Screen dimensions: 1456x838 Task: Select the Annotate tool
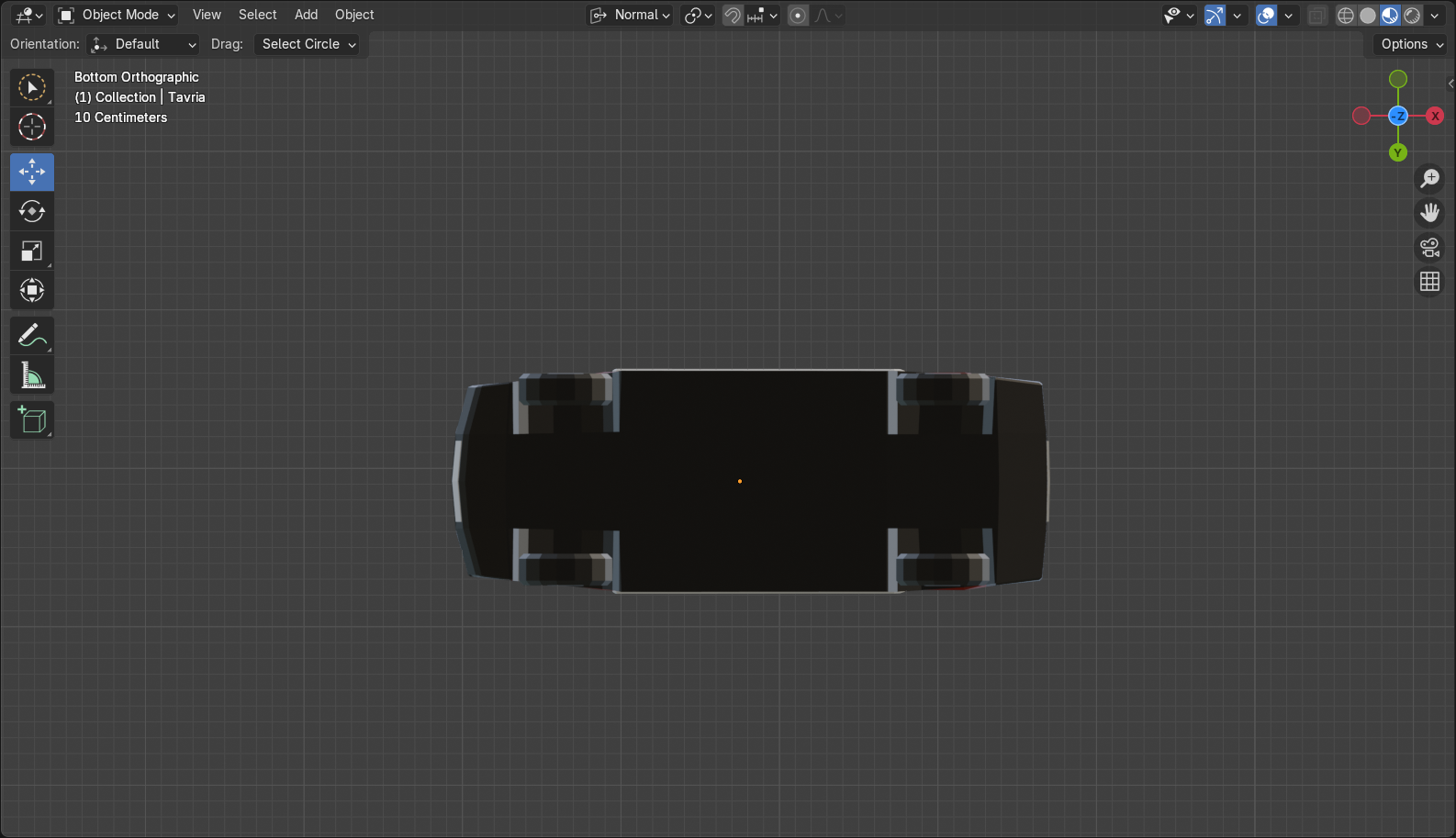tap(32, 335)
